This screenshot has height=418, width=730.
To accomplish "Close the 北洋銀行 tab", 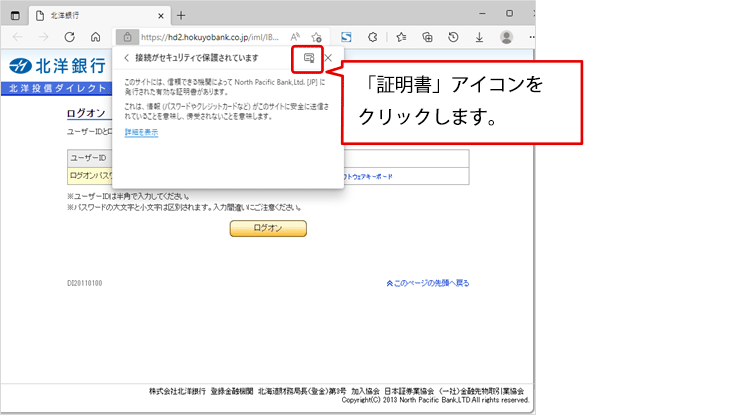I will pos(161,16).
